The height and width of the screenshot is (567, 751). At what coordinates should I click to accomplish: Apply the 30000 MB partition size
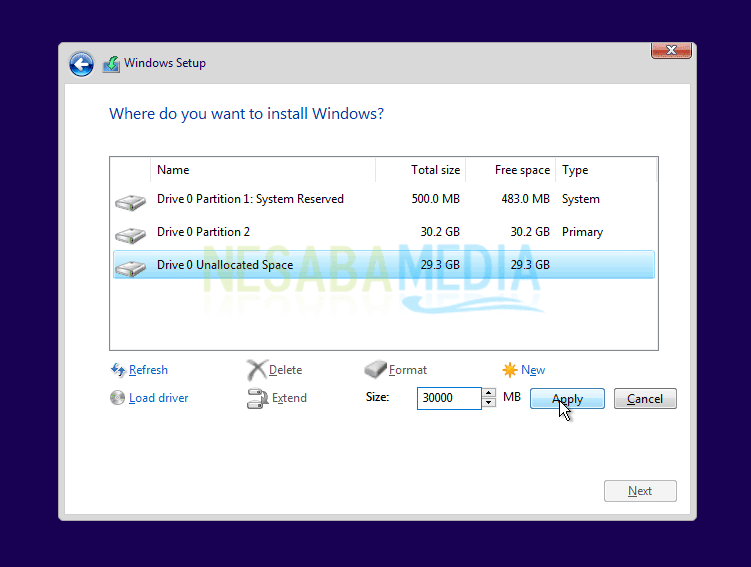tap(567, 398)
